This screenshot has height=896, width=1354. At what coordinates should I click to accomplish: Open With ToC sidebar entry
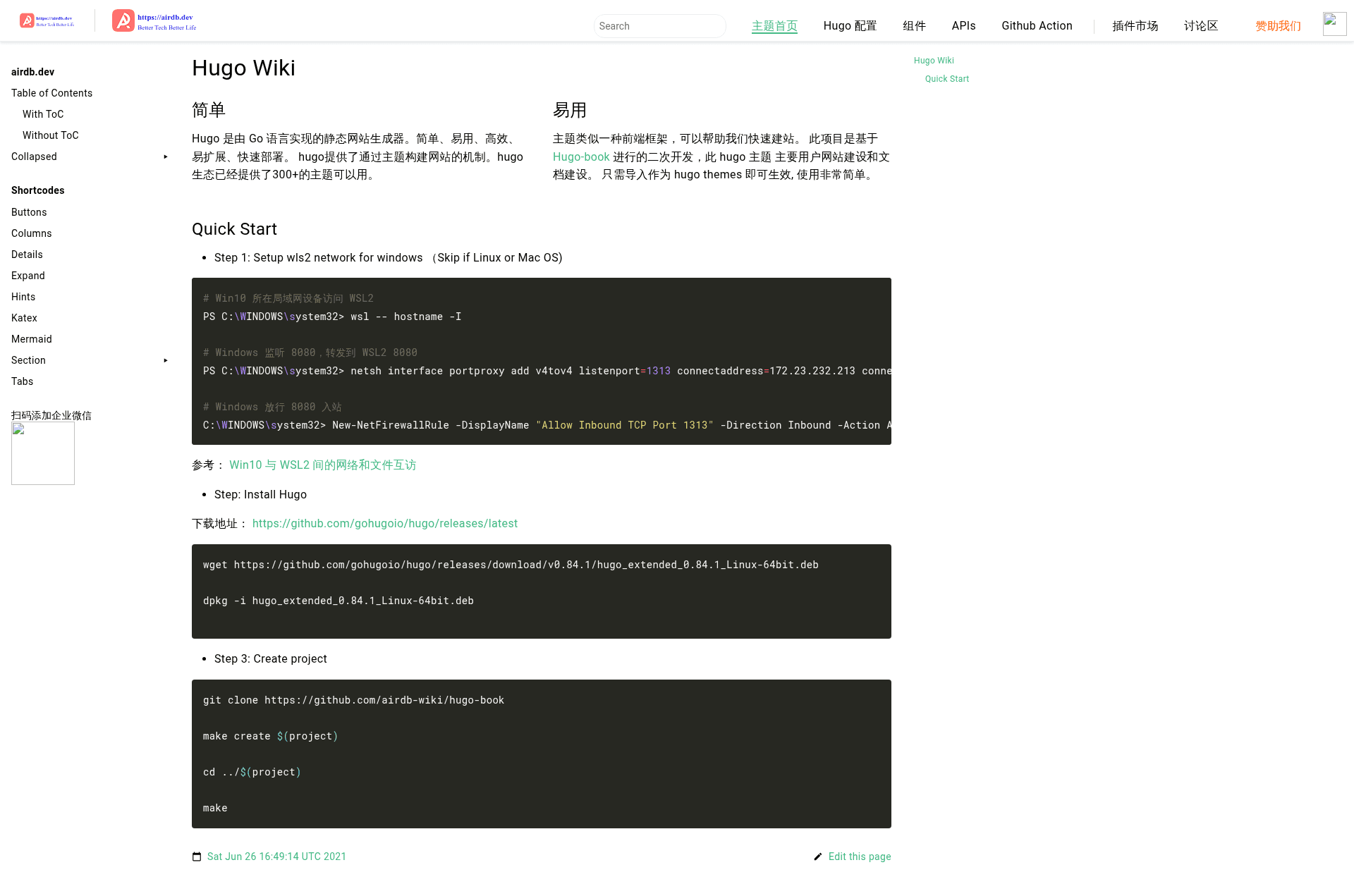pos(43,114)
